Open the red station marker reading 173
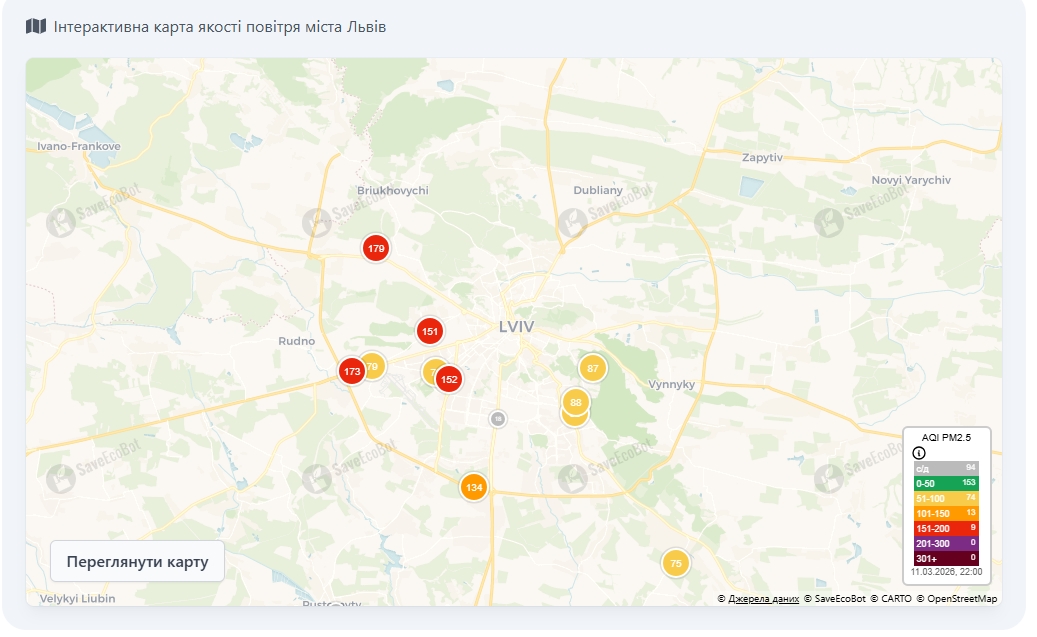The height and width of the screenshot is (637, 1037). (x=351, y=372)
